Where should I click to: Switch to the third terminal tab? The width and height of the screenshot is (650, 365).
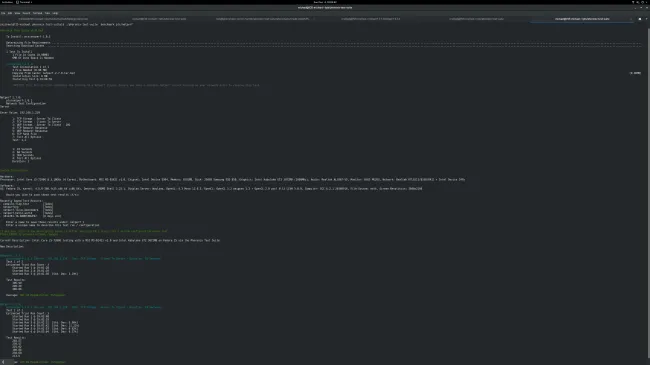(264, 19)
